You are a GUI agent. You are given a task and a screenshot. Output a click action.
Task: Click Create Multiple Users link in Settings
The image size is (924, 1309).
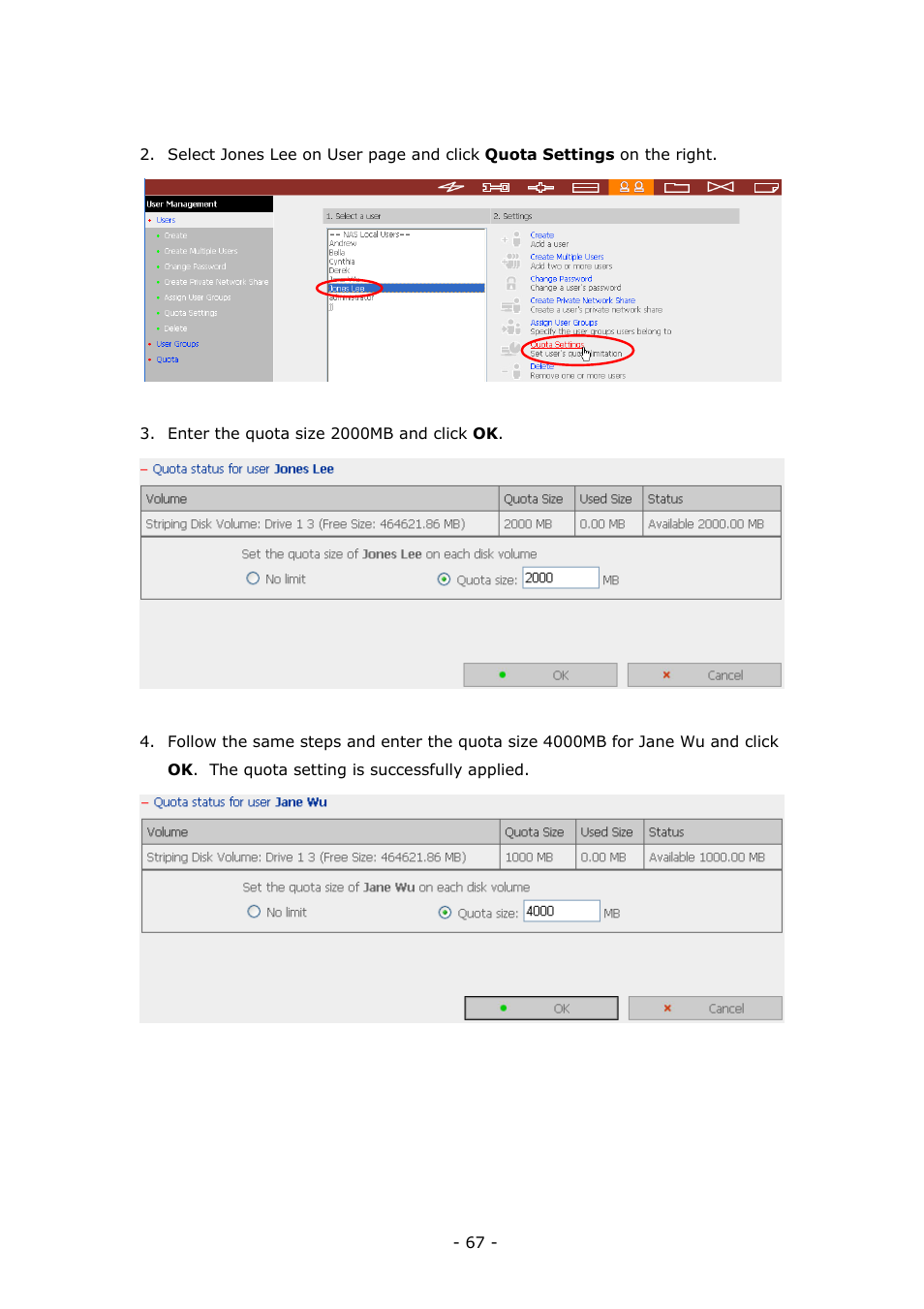coord(567,257)
